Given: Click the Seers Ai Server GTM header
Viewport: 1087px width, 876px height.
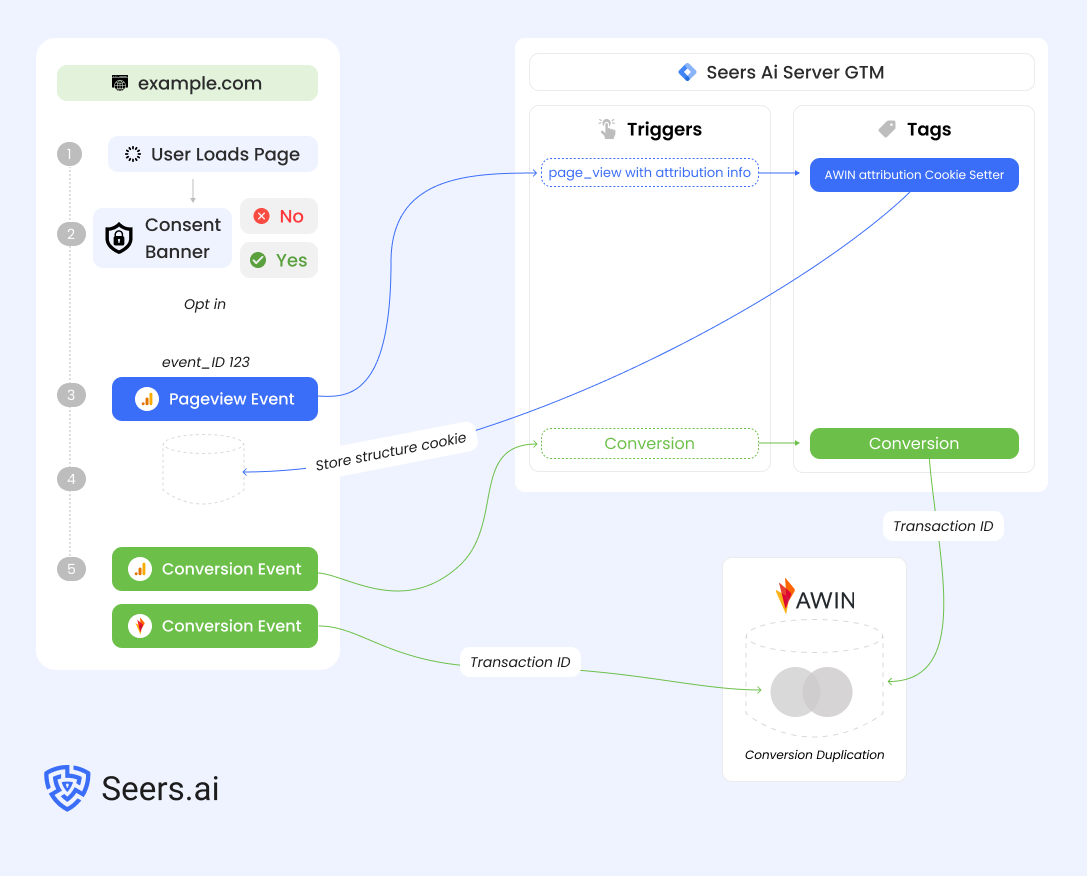Looking at the screenshot, I should point(781,72).
